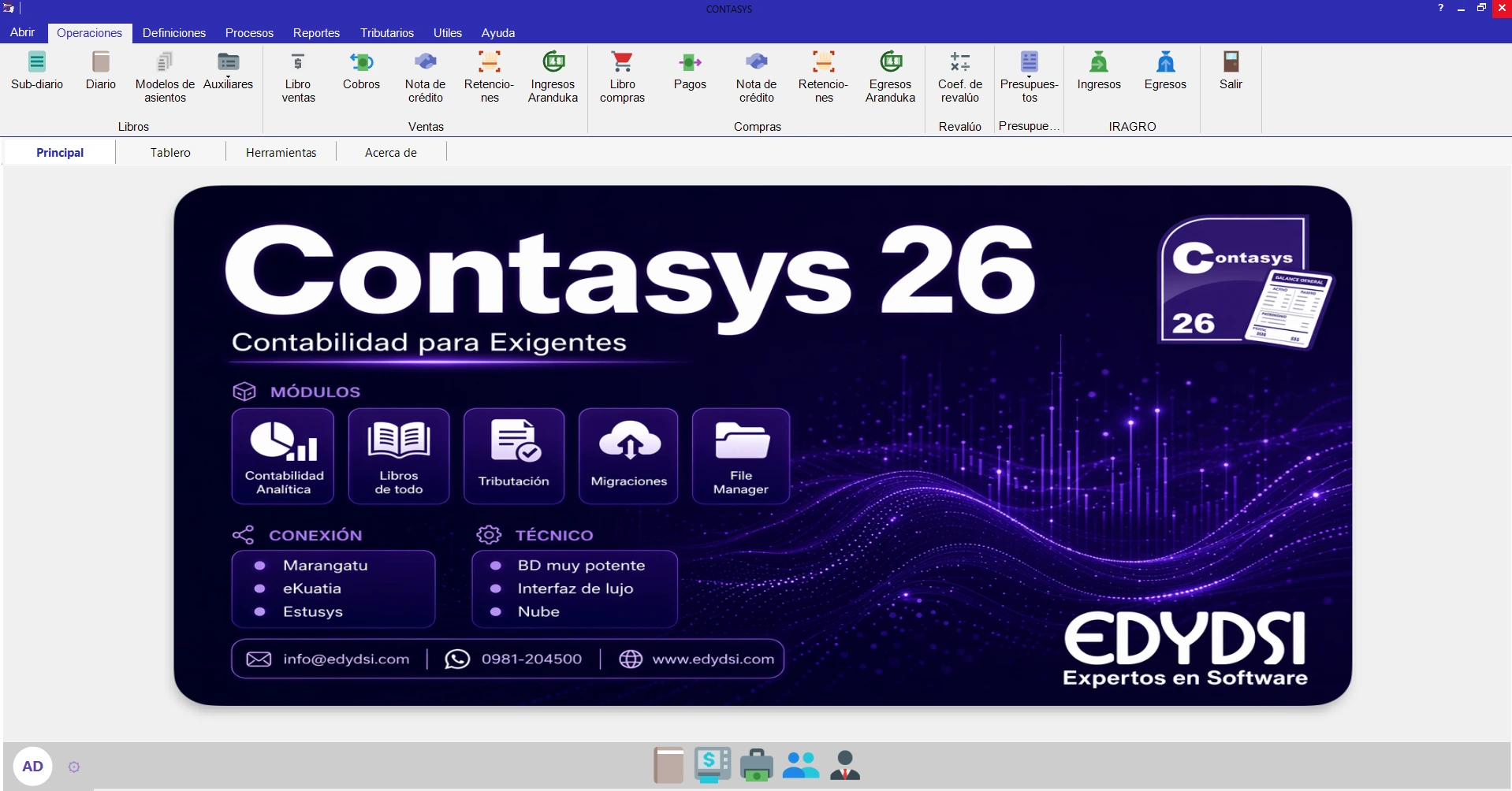Open Libro compras

coord(622,77)
